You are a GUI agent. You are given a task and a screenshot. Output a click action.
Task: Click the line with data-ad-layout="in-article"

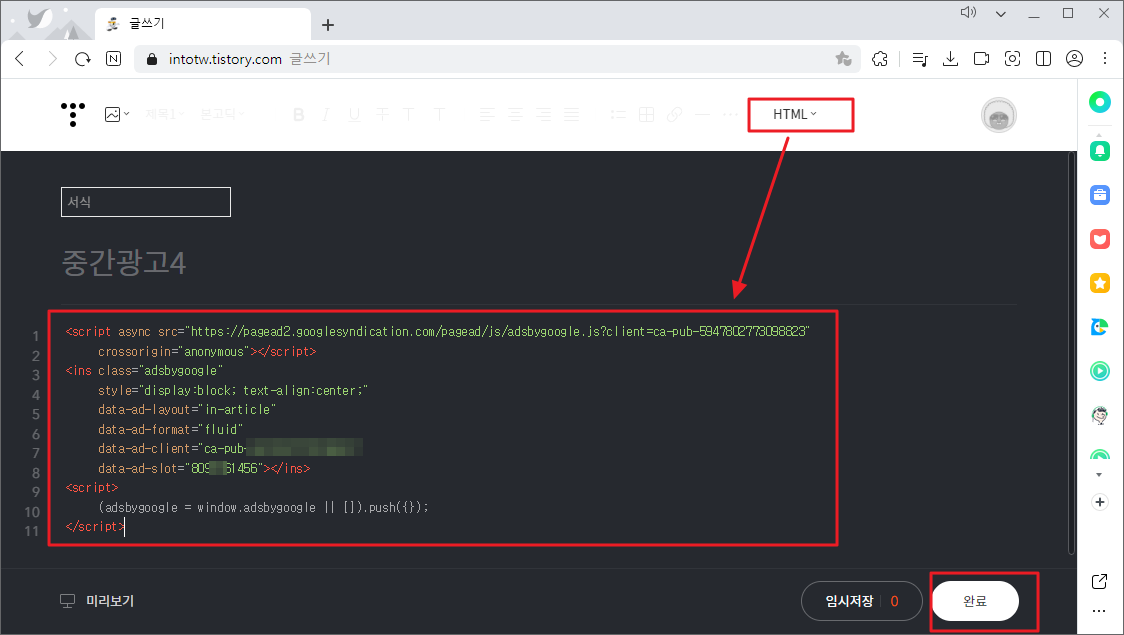pyautogui.click(x=187, y=410)
